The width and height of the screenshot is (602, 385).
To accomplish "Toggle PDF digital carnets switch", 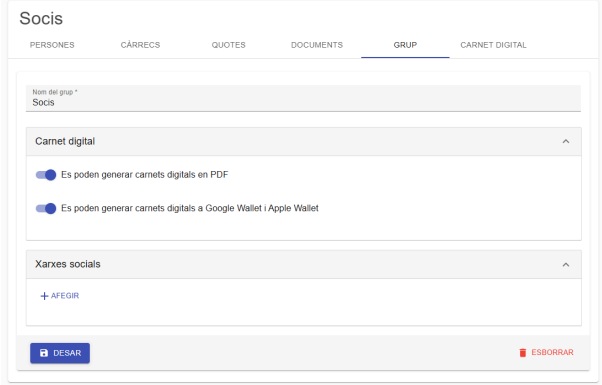I will pyautogui.click(x=46, y=175).
